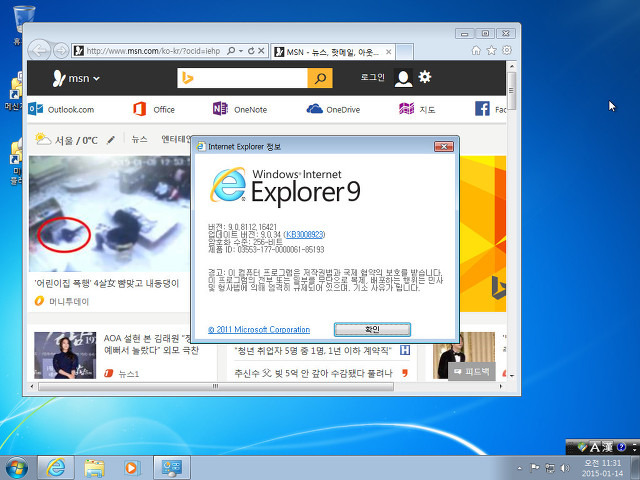Click the msn butterfly logo

(x=59, y=78)
